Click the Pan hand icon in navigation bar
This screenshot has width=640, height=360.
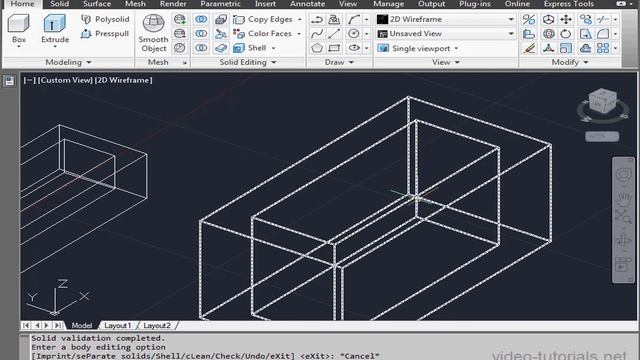[x=623, y=200]
